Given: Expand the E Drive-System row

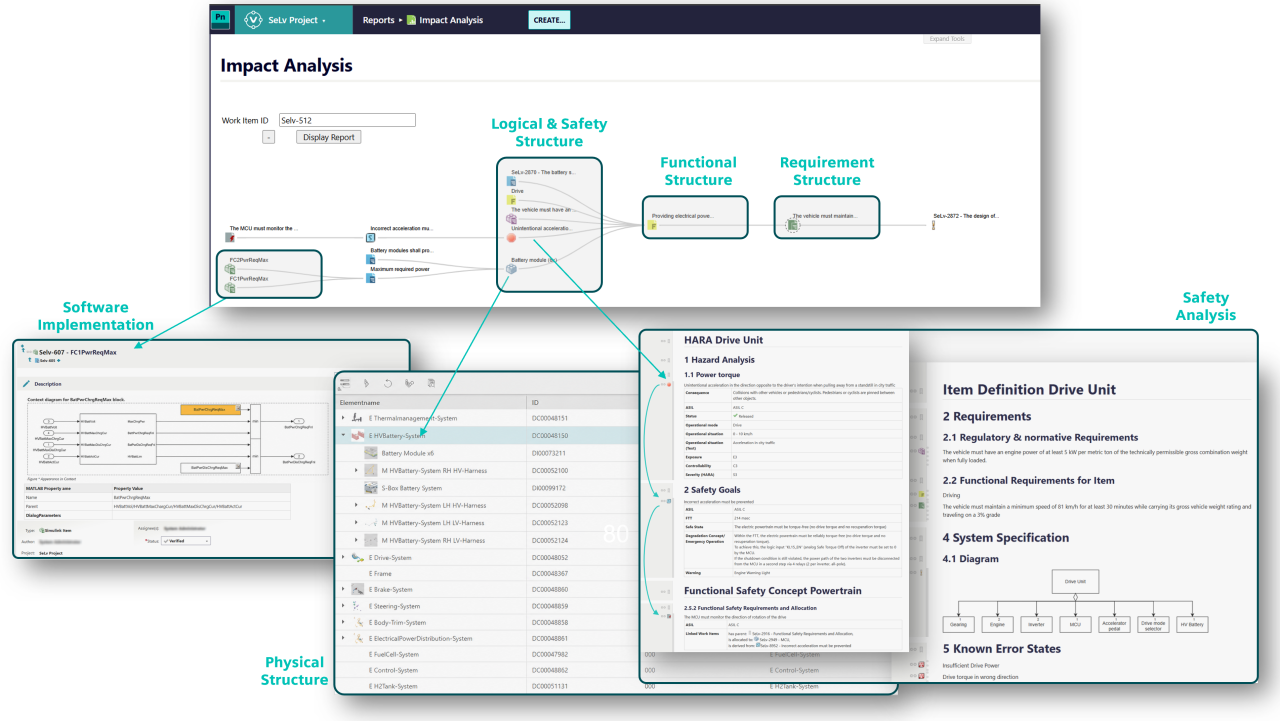Looking at the screenshot, I should tap(344, 557).
